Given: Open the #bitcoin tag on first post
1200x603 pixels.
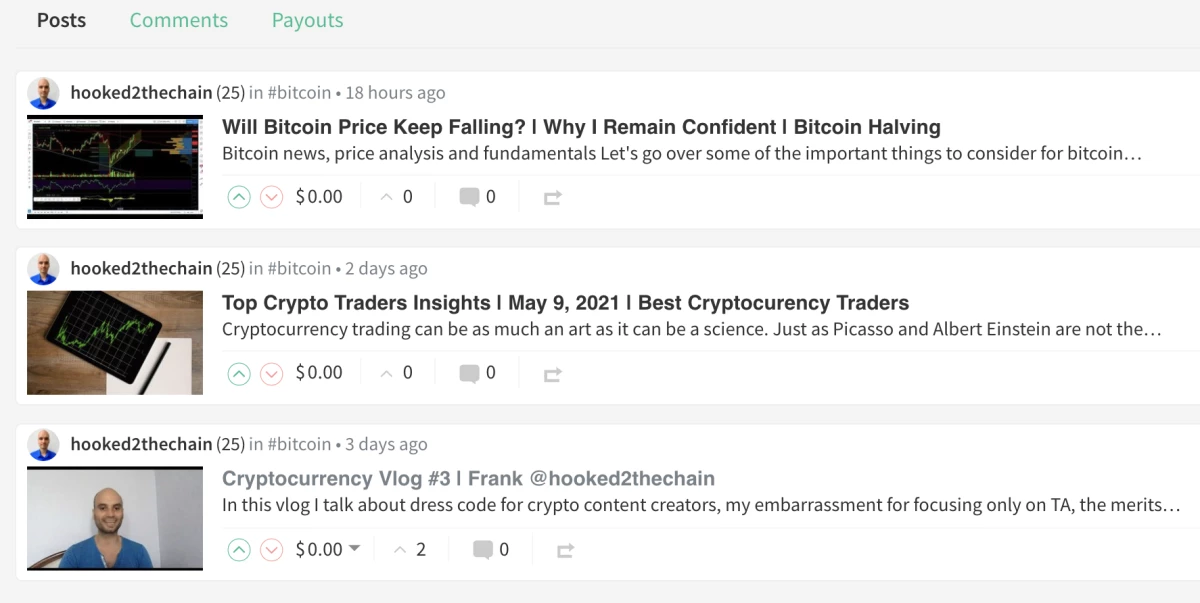Looking at the screenshot, I should (299, 93).
